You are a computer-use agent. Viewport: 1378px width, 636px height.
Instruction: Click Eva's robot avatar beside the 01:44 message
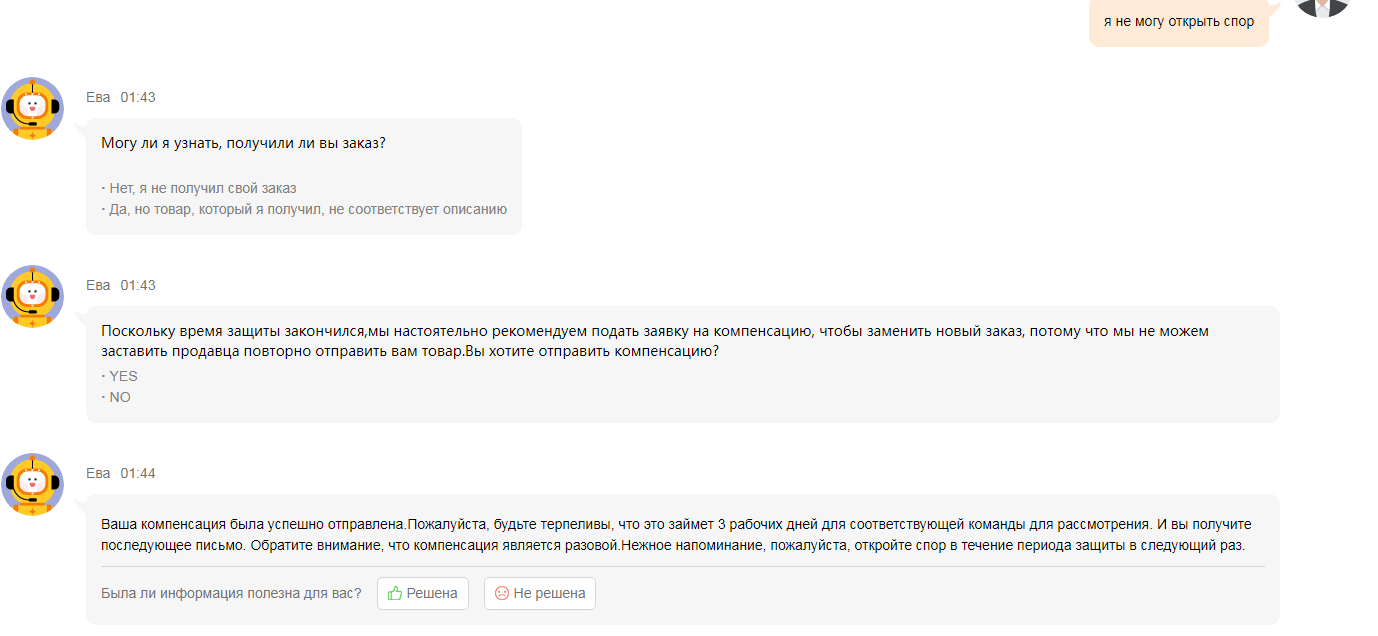33,484
